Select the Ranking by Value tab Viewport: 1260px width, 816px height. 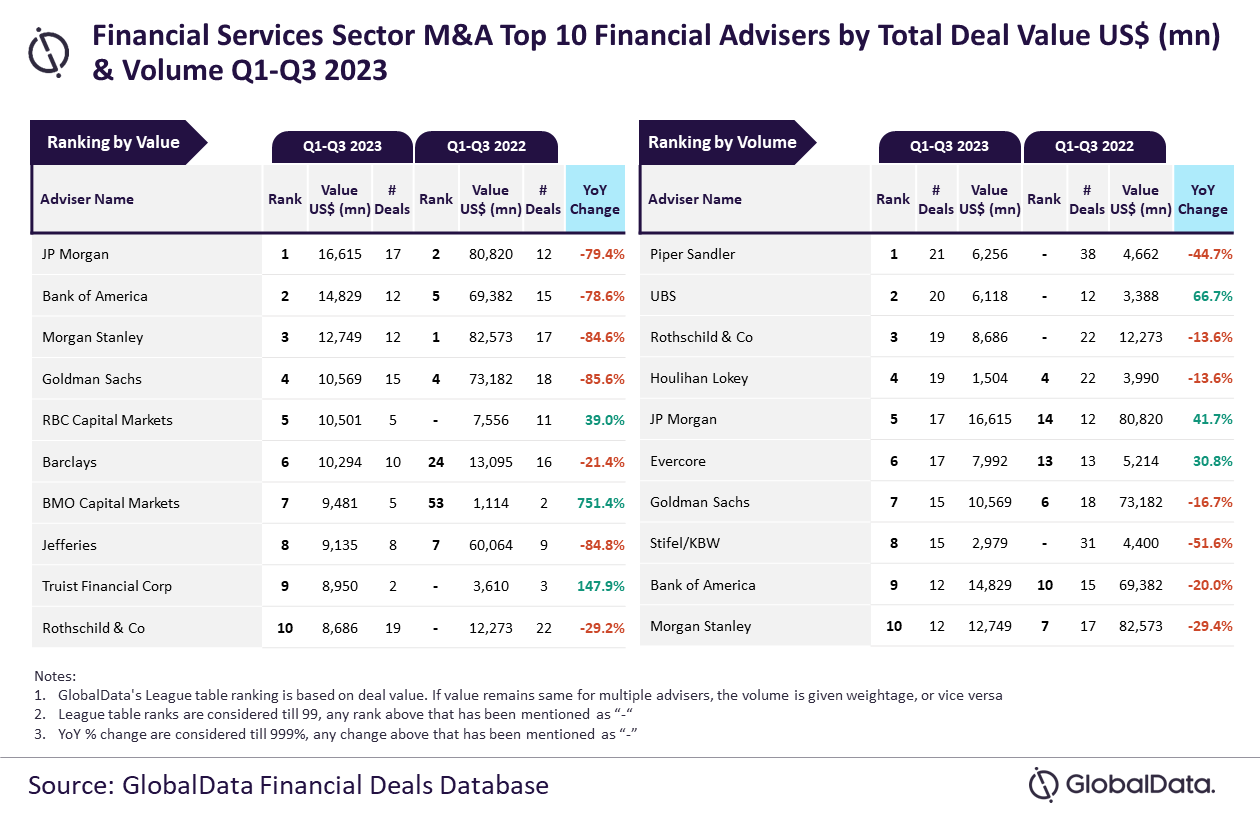(x=114, y=142)
